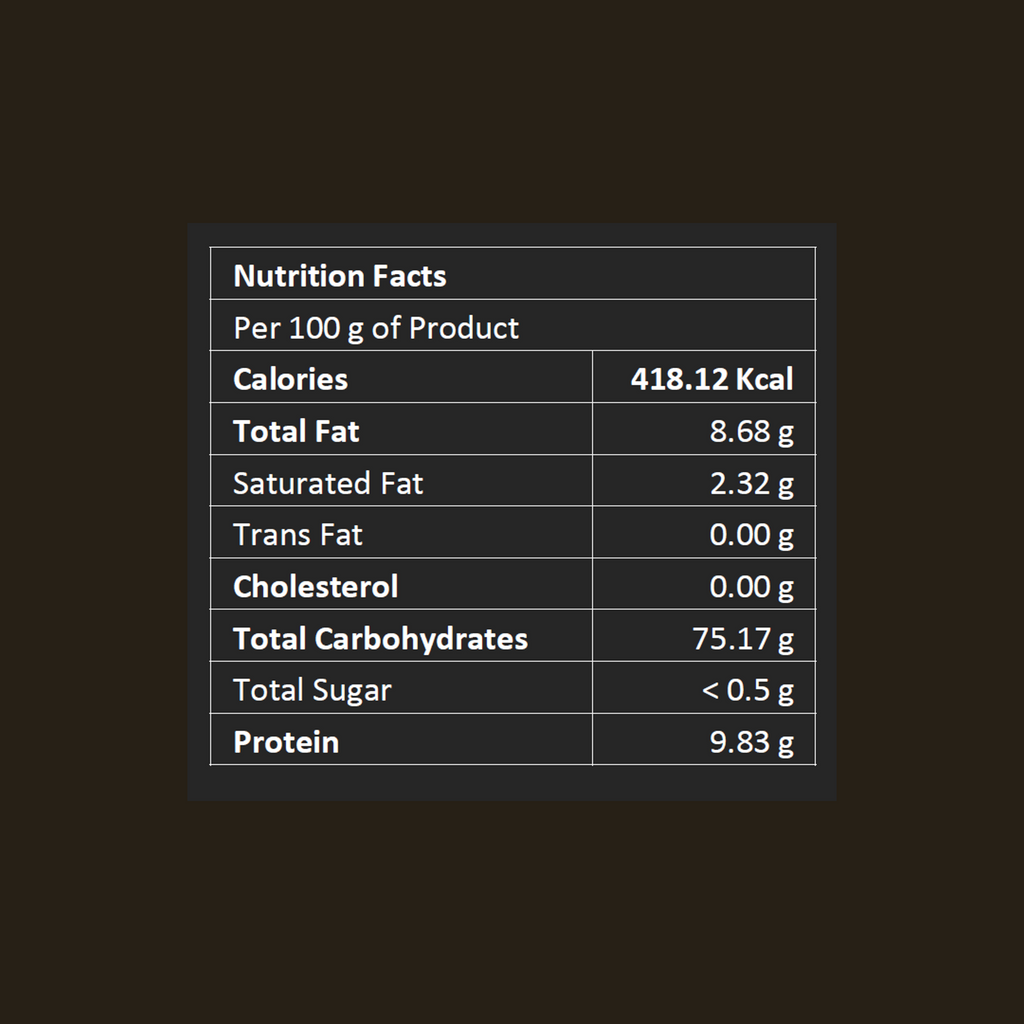Select the Total Carbohydrates label
1024x1024 pixels.
(380, 638)
